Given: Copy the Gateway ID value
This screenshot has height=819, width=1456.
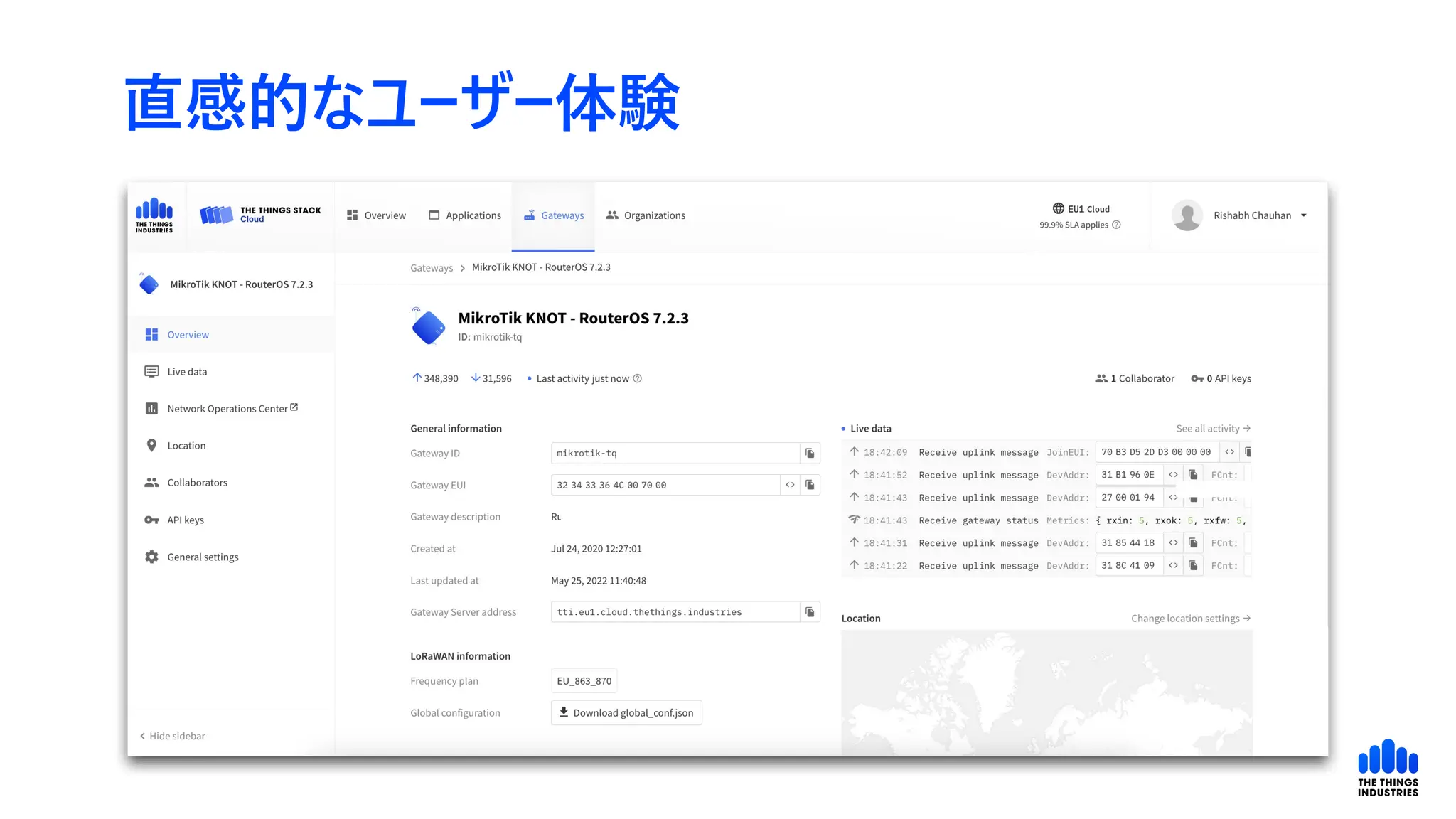Looking at the screenshot, I should click(810, 454).
